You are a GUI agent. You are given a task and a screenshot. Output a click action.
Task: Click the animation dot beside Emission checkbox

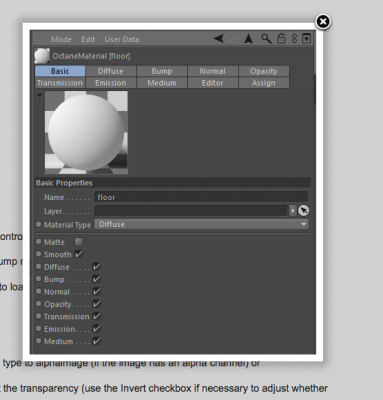39,328
